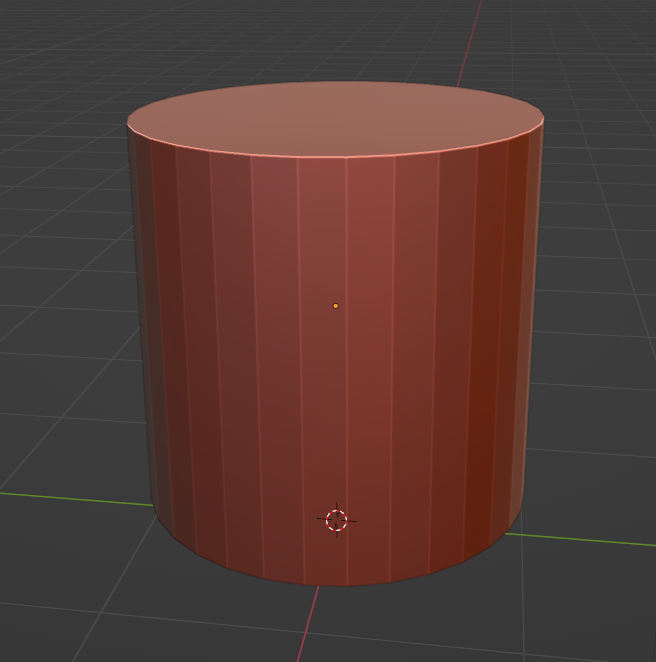
Task: Click the red X axis line above the cylinder
Action: coord(470,40)
